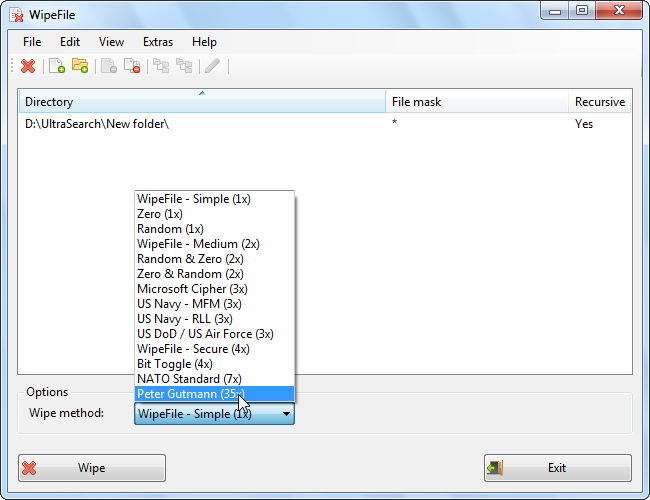Choose Peter Gutmann (35x) method
650x500 pixels.
pos(214,393)
